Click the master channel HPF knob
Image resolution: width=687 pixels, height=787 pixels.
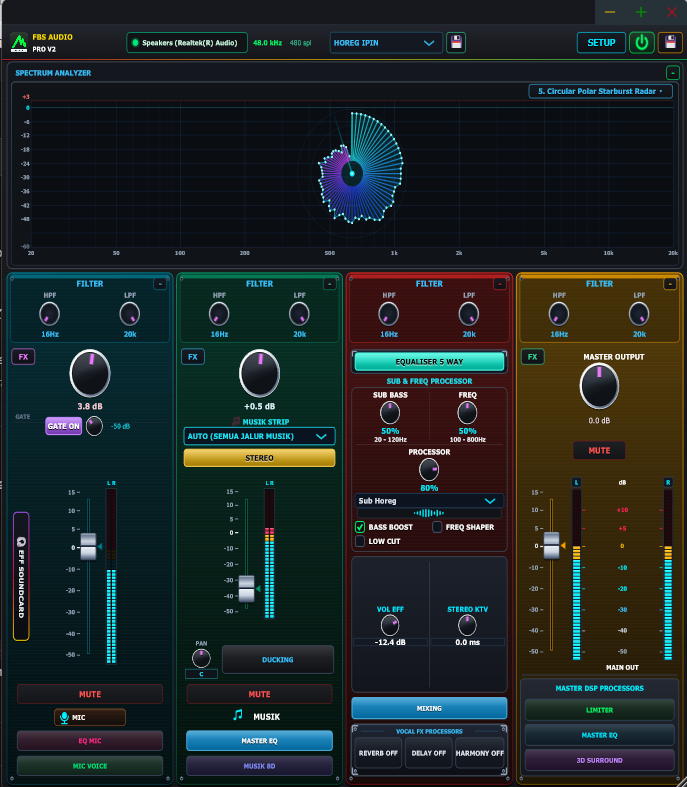tap(559, 314)
